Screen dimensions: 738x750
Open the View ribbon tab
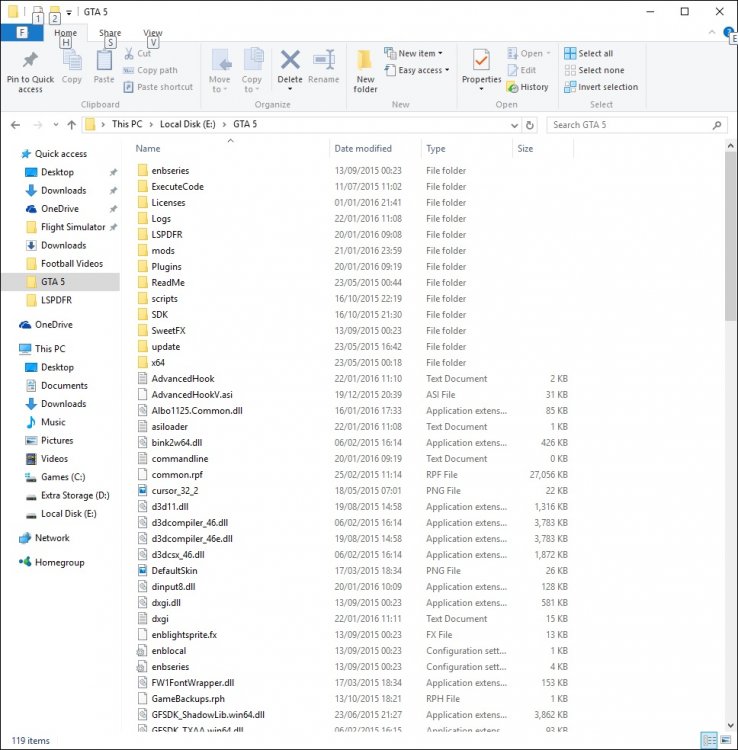[153, 33]
